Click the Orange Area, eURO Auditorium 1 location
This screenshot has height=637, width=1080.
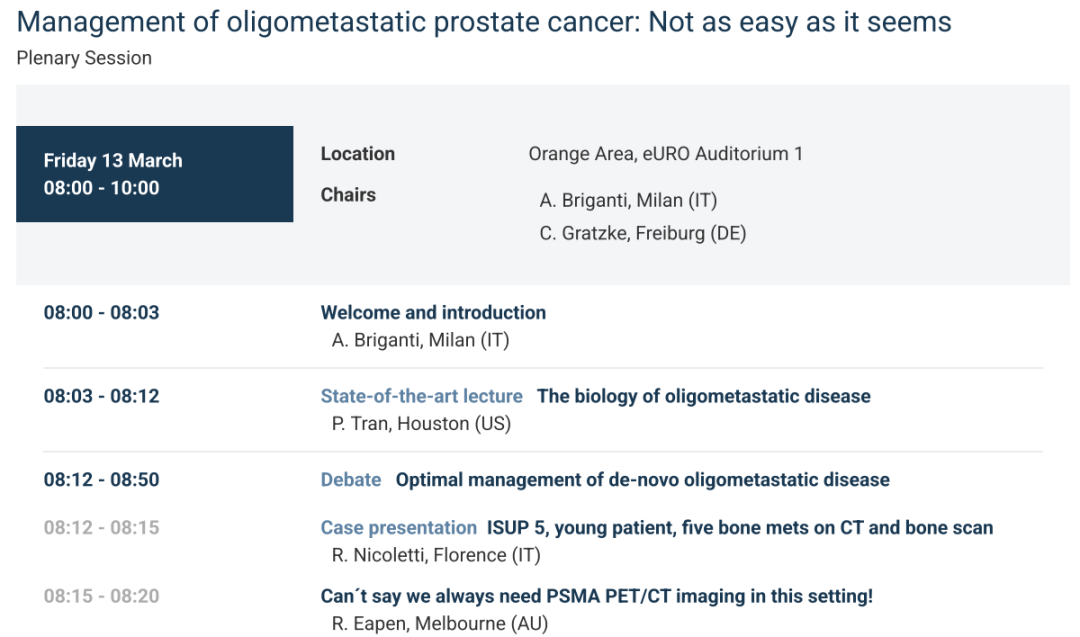[x=665, y=154]
